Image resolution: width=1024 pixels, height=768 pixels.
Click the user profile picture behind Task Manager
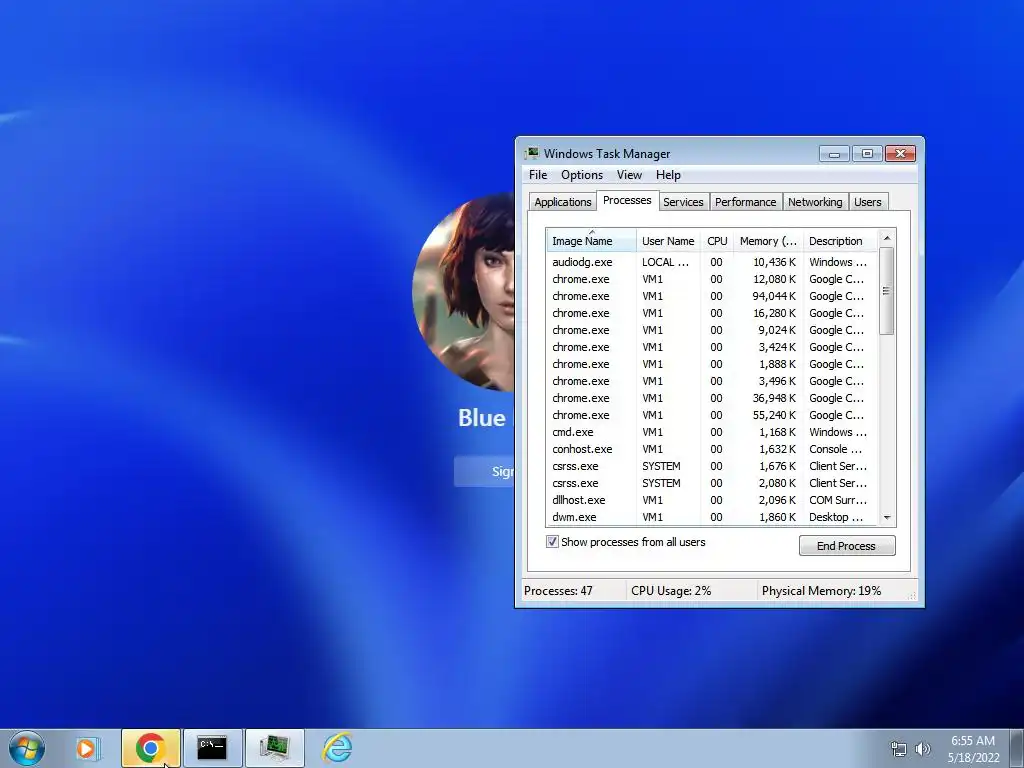tap(464, 291)
